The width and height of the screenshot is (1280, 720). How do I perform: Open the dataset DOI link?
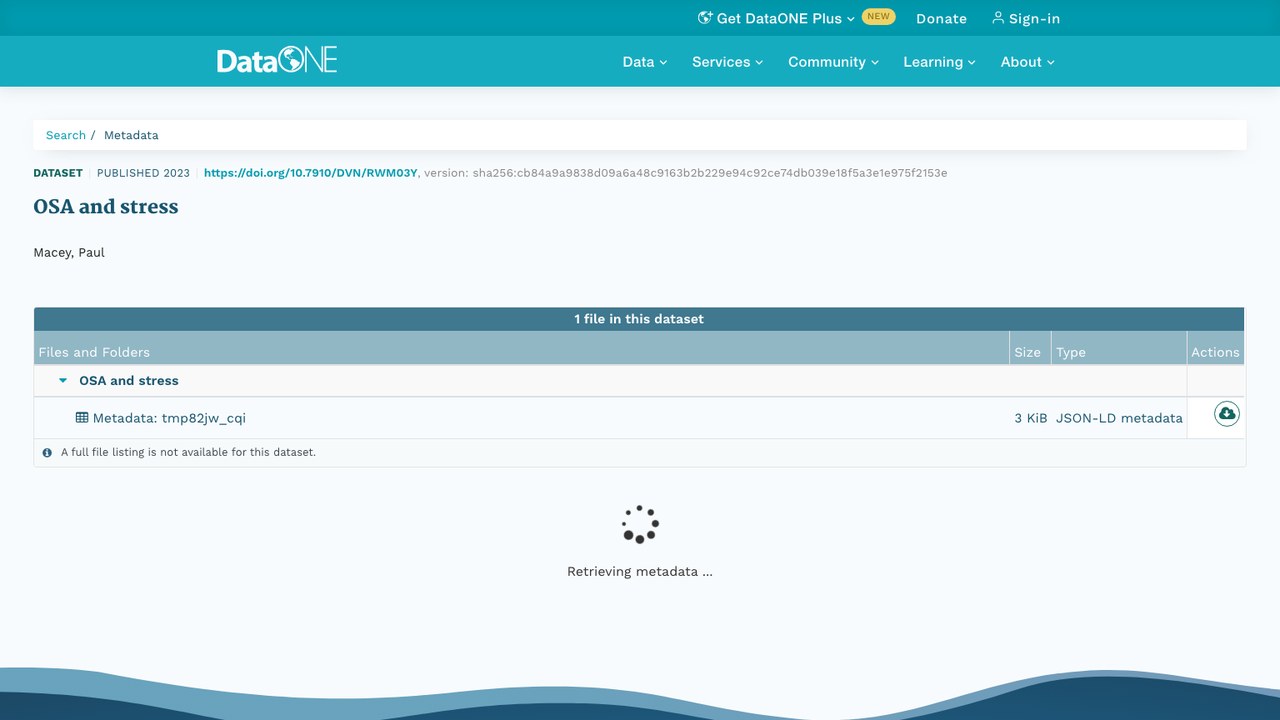[311, 173]
